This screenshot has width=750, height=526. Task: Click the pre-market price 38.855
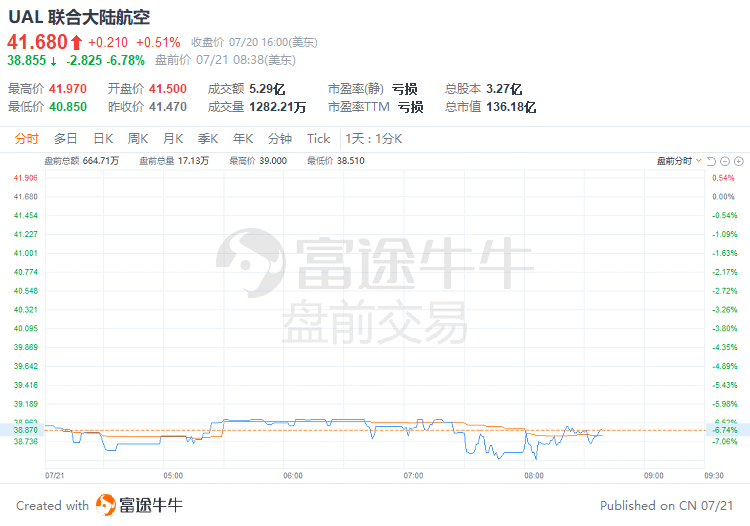27,60
